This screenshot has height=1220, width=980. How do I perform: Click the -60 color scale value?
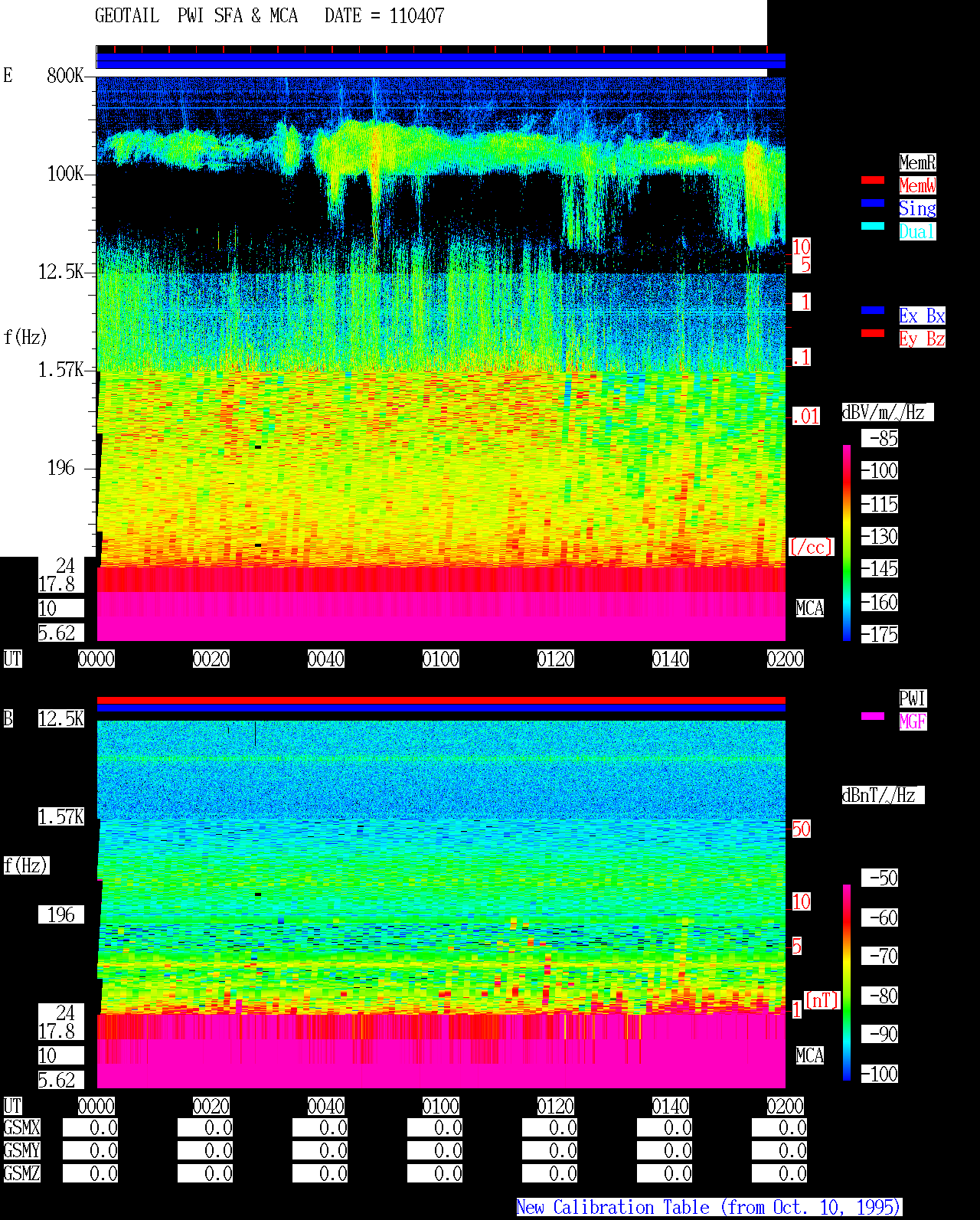point(880,917)
